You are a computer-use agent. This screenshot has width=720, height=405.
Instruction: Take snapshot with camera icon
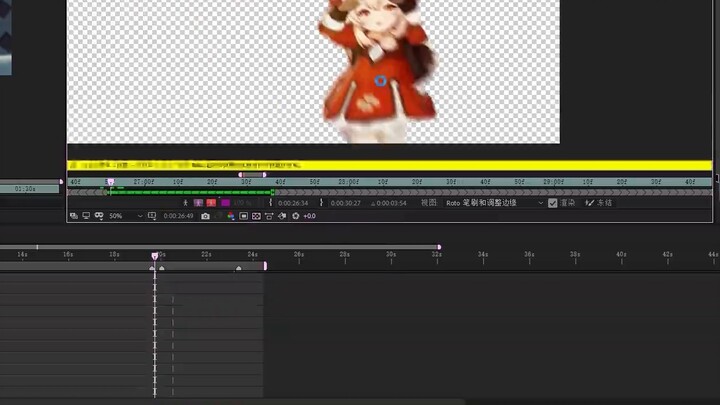(205, 216)
